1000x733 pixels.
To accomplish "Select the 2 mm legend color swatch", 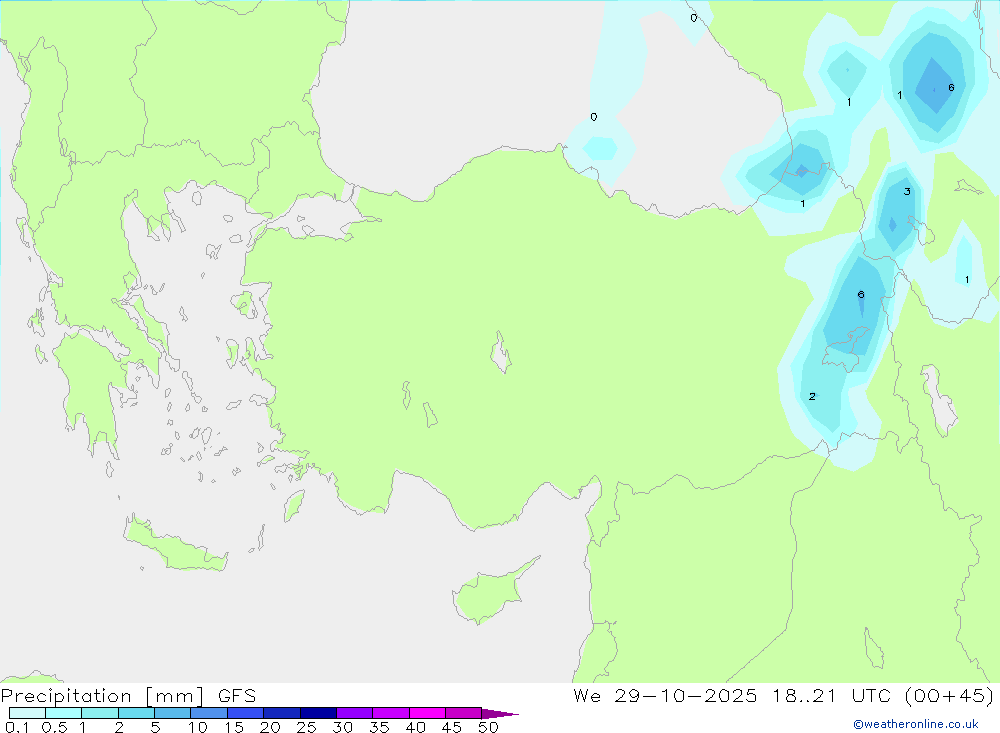I will (x=136, y=713).
